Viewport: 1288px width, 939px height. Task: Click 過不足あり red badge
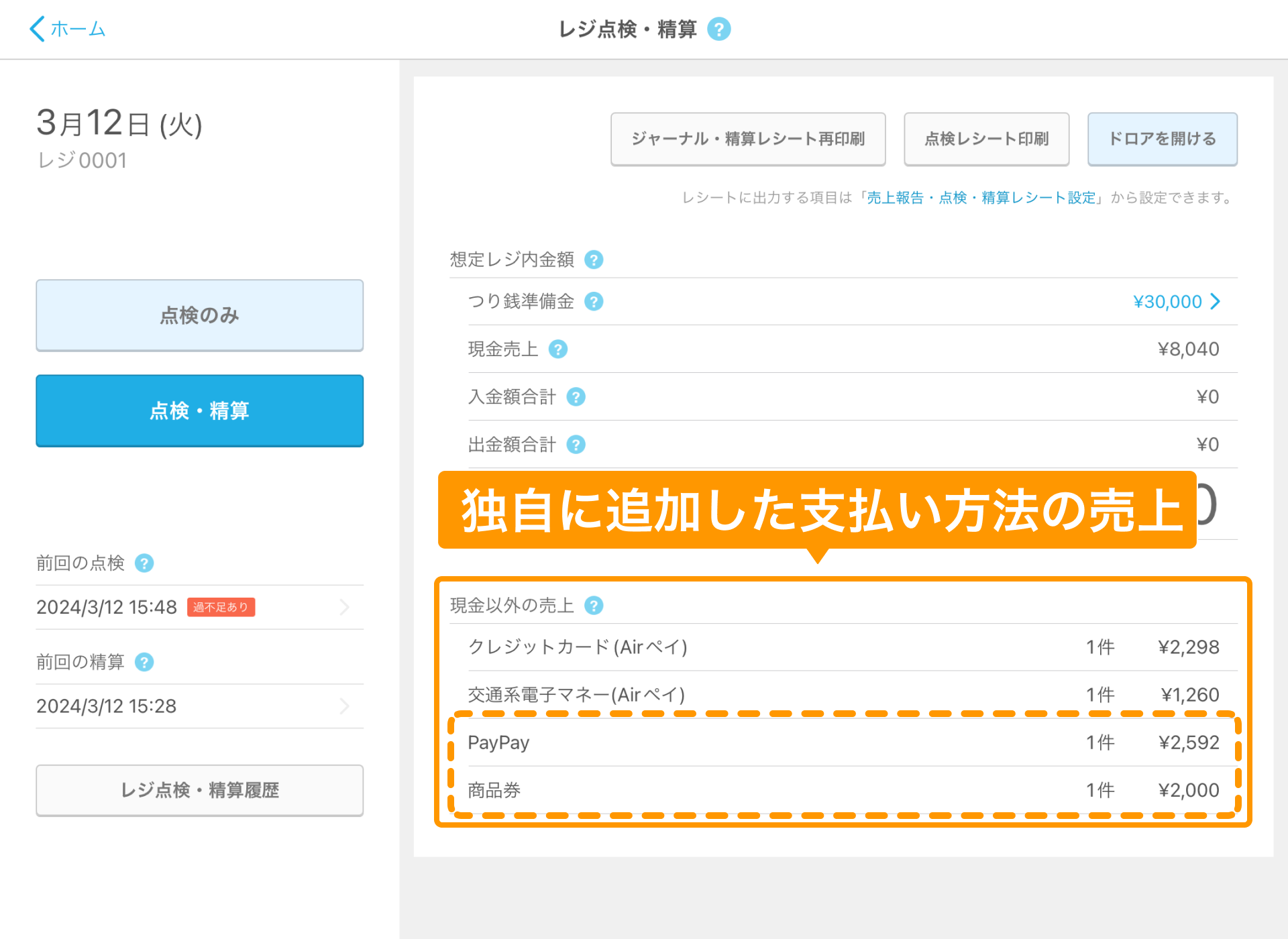[221, 607]
